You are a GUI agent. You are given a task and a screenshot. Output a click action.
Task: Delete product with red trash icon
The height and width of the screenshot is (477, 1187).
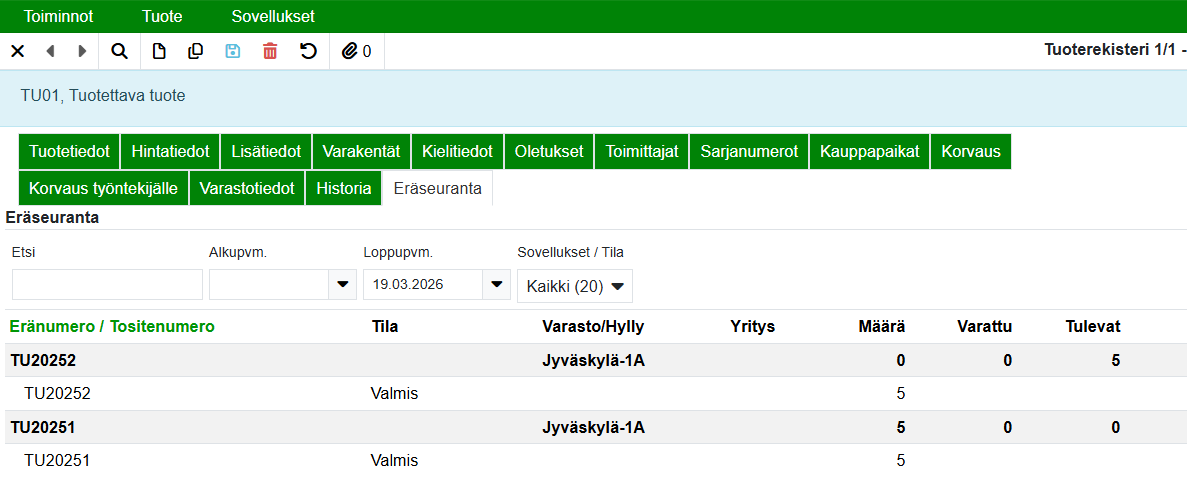[270, 51]
